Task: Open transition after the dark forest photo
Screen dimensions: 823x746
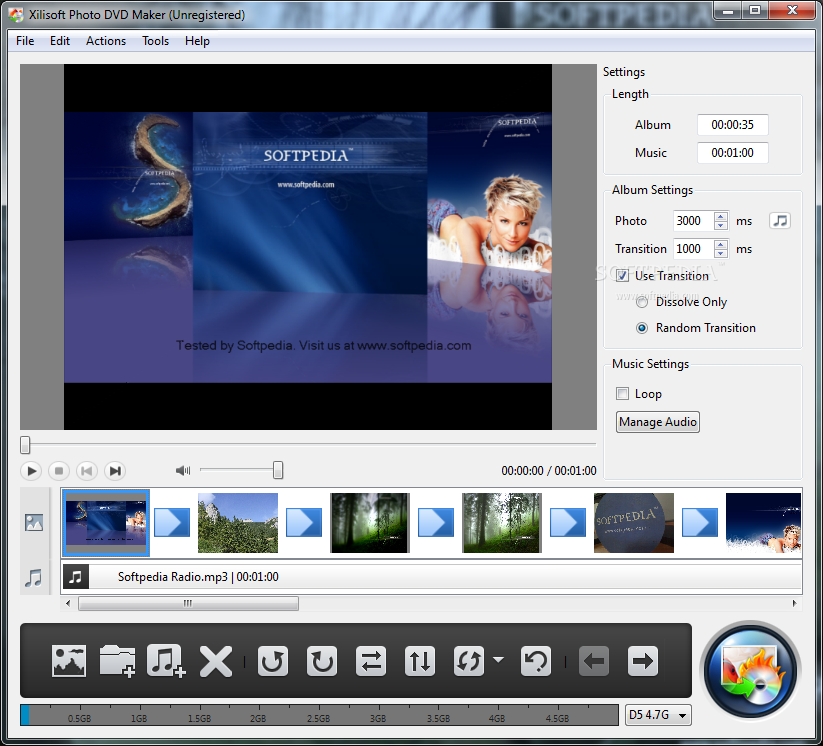Action: pos(436,522)
